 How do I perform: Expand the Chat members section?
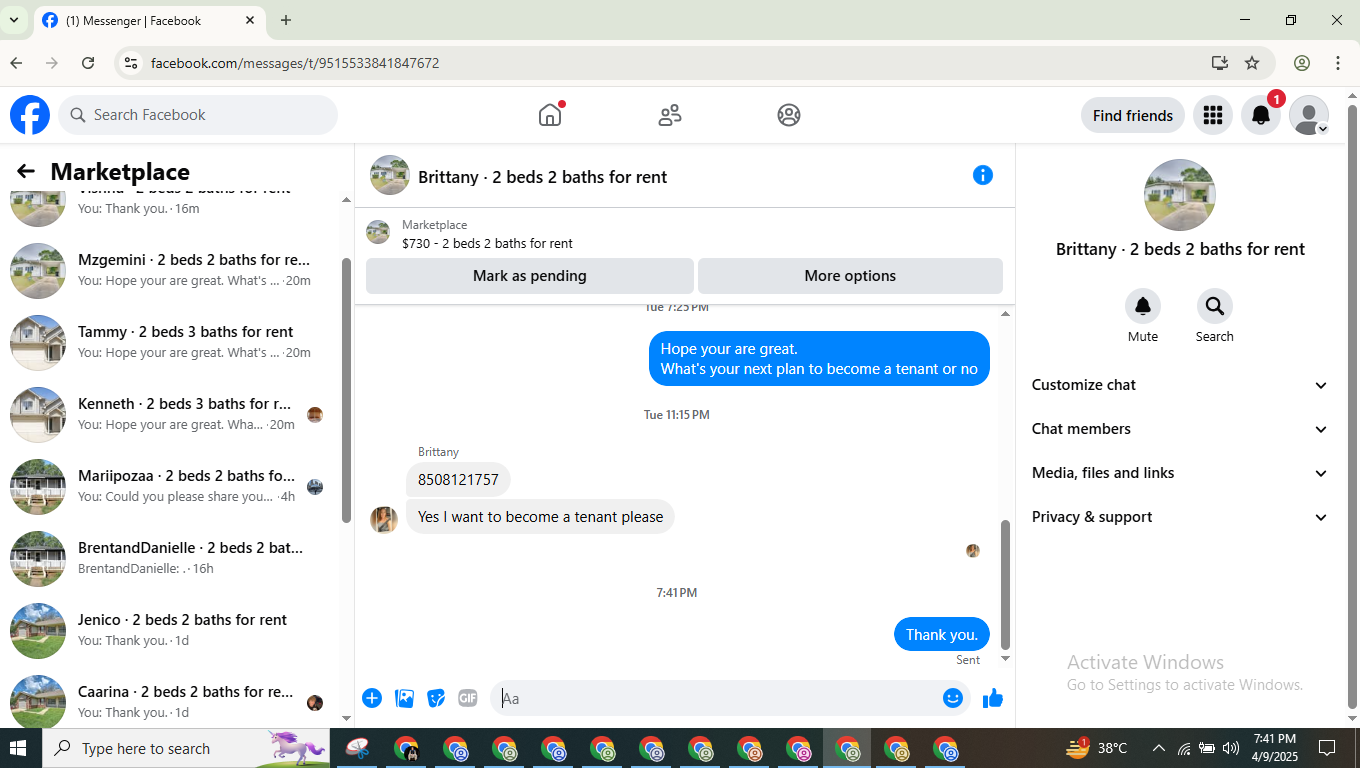coord(1180,429)
